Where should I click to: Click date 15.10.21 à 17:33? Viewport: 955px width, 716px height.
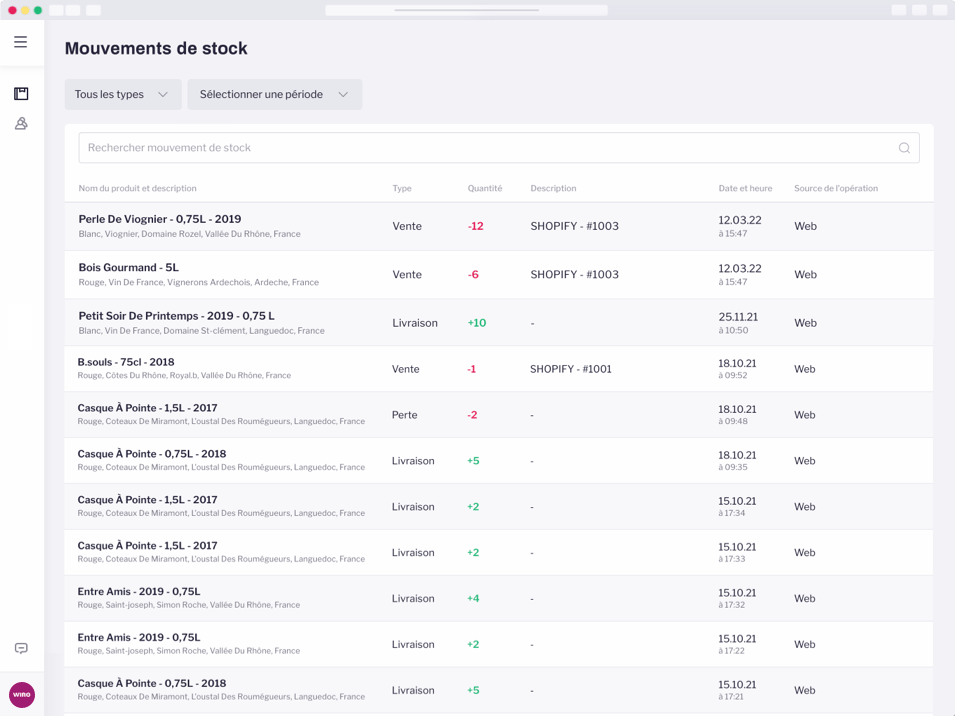(x=737, y=552)
